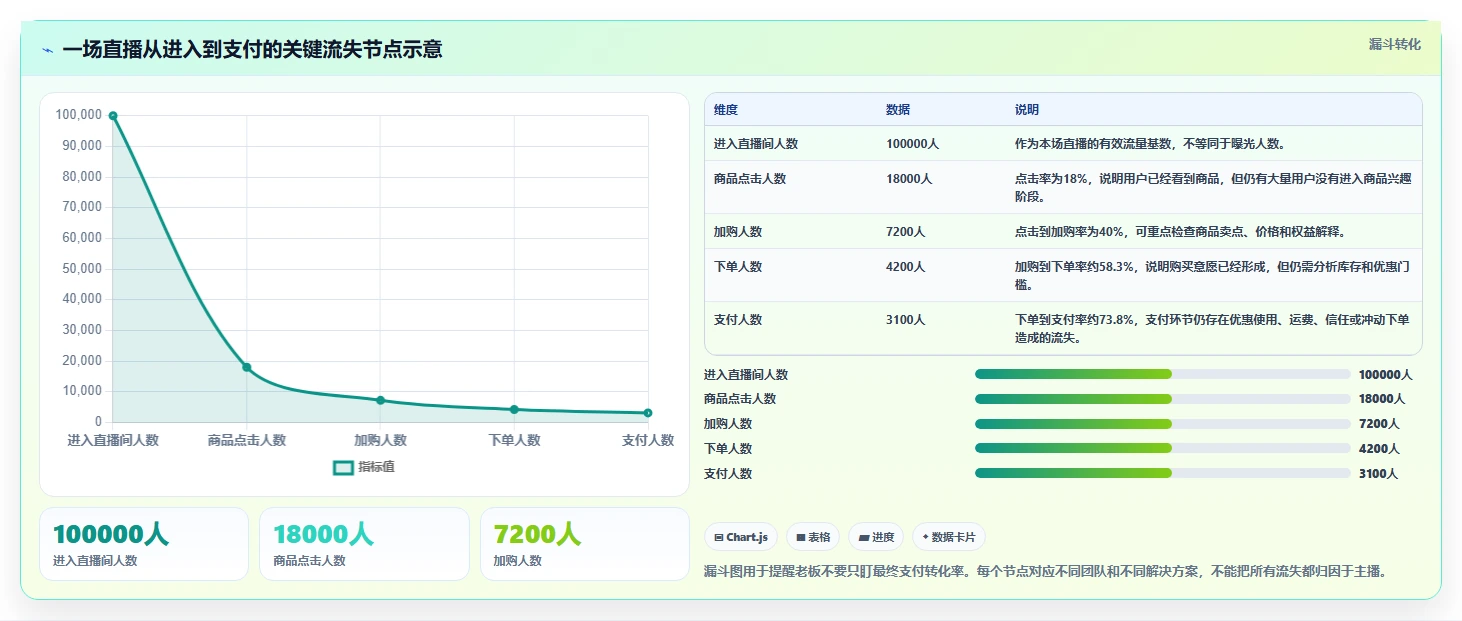
Task: Select the 商品点击人数 data point on the curve
Action: pos(247,367)
